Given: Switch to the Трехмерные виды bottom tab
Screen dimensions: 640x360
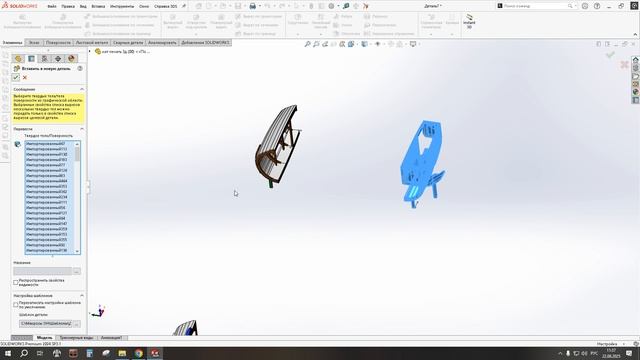Looking at the screenshot, I should tap(76, 338).
